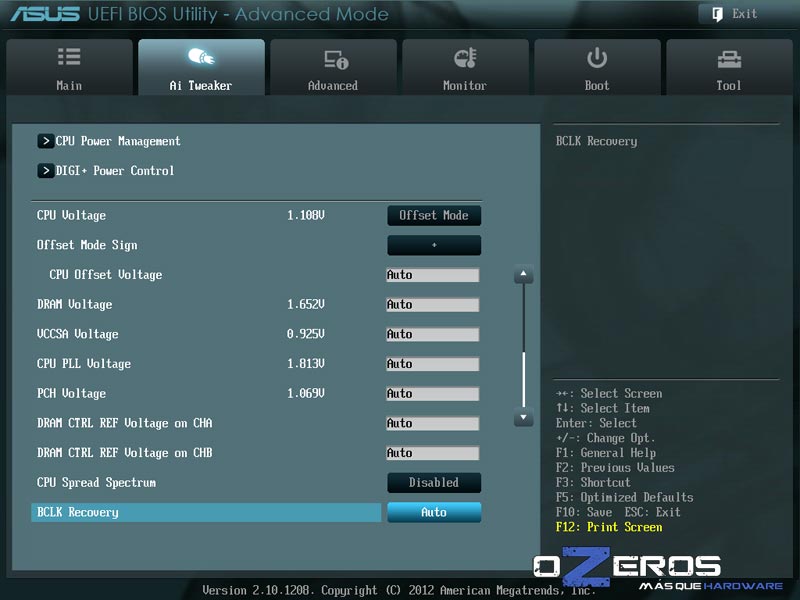
Task: Switch to the Ai Tweaker tab
Action: (x=201, y=67)
